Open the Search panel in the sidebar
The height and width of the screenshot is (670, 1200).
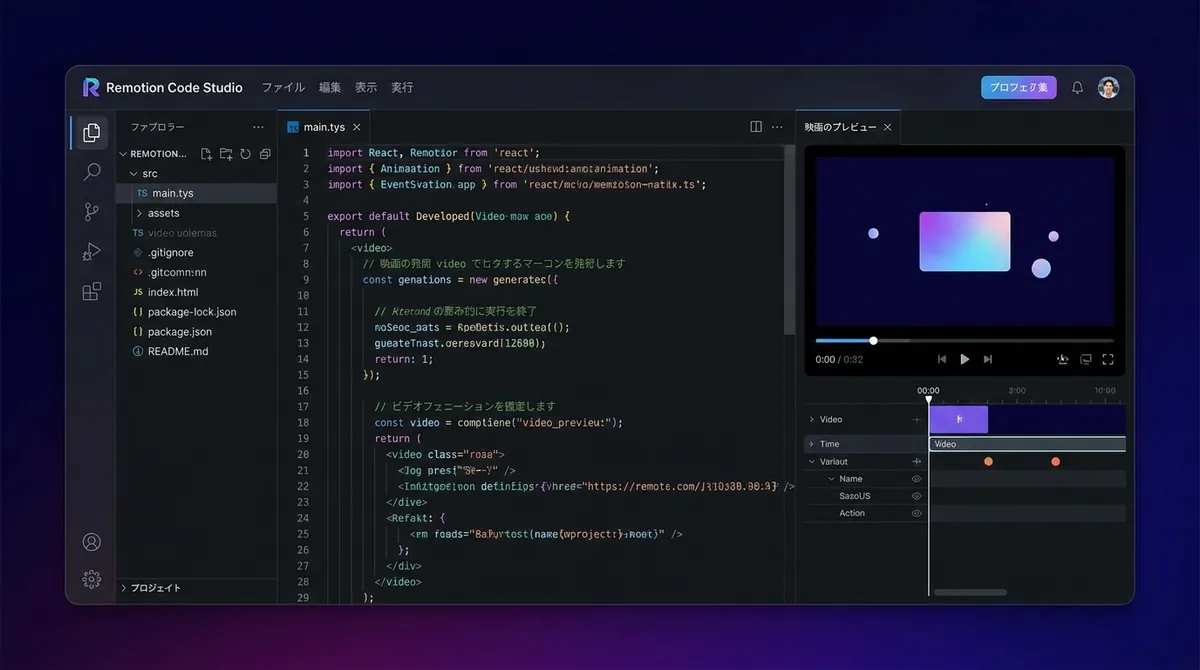coord(91,172)
